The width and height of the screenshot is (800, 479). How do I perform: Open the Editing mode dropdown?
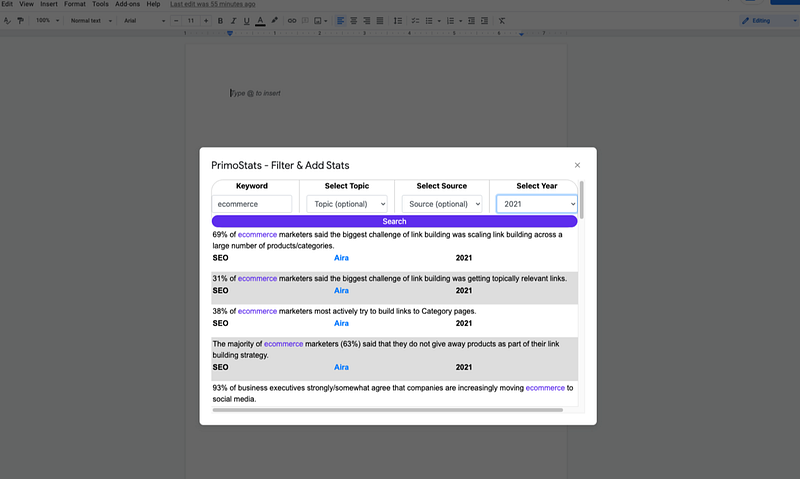pyautogui.click(x=769, y=21)
